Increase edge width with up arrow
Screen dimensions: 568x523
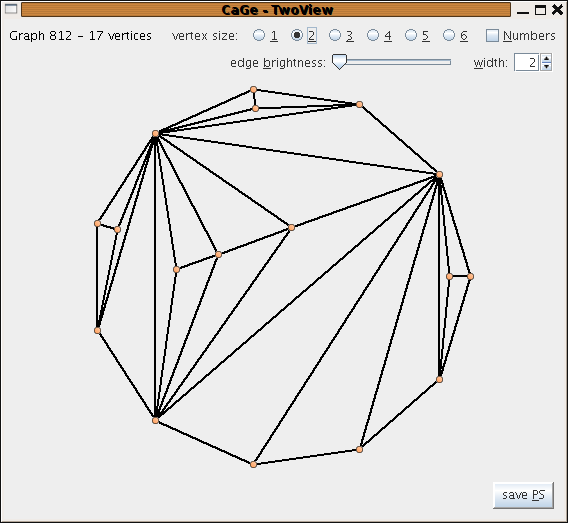(546, 58)
